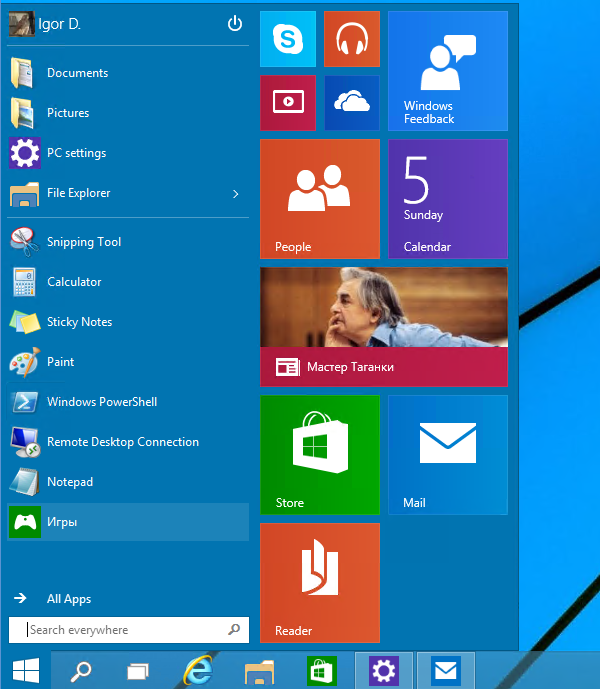The width and height of the screenshot is (600, 689).
Task: Open the Reader tile
Action: click(x=320, y=583)
